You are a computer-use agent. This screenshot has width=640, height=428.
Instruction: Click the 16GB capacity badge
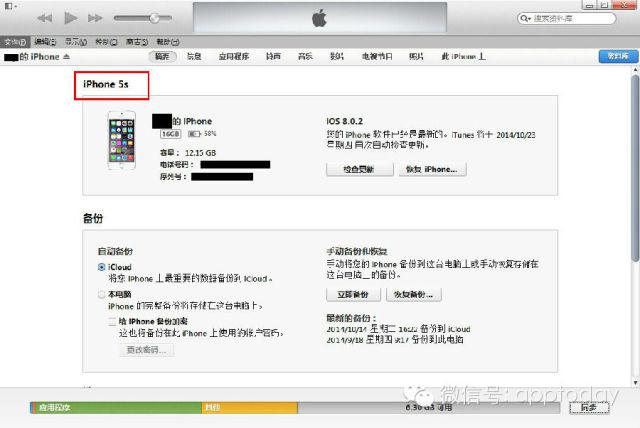pyautogui.click(x=170, y=134)
